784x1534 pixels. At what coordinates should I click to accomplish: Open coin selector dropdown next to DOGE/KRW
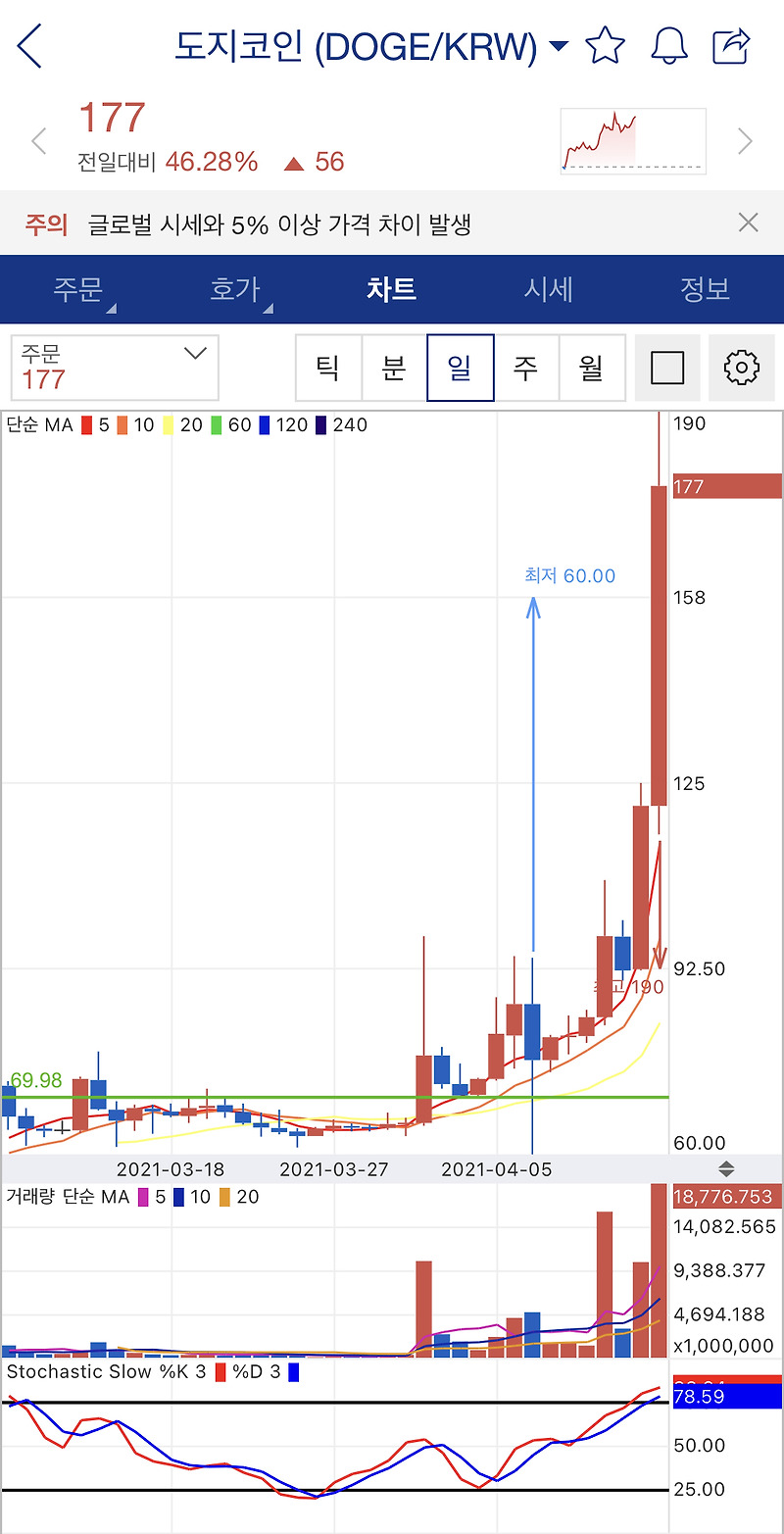tap(559, 46)
